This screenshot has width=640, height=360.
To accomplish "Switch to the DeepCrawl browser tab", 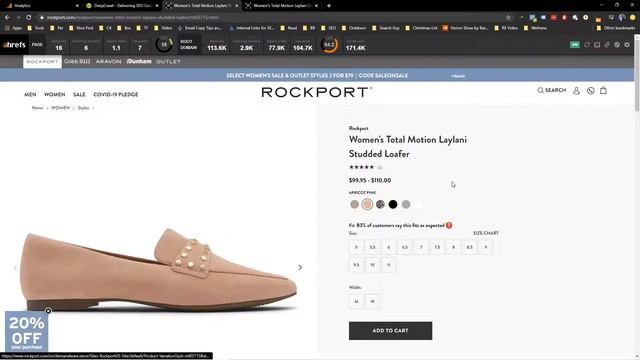I will click(121, 6).
